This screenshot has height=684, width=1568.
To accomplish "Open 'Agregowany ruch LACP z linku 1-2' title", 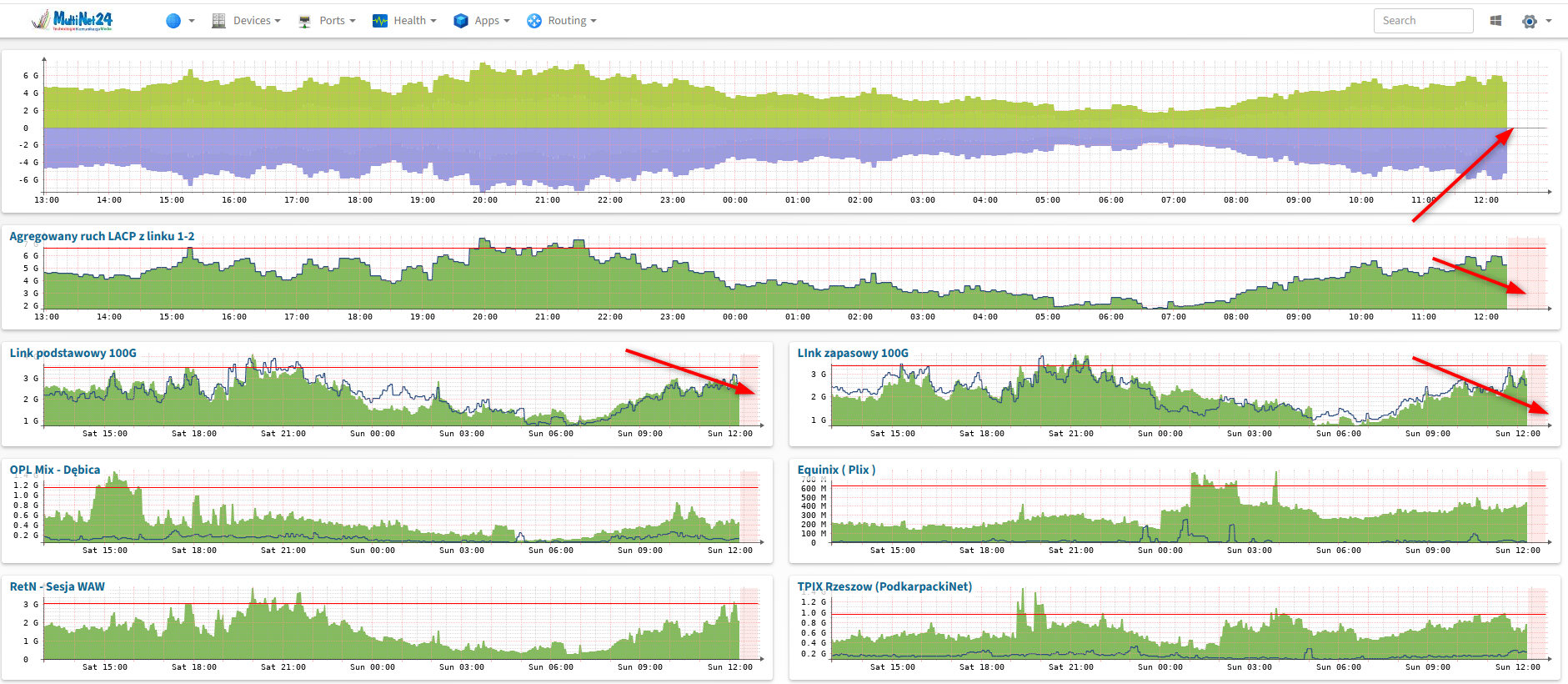I will pos(102,236).
